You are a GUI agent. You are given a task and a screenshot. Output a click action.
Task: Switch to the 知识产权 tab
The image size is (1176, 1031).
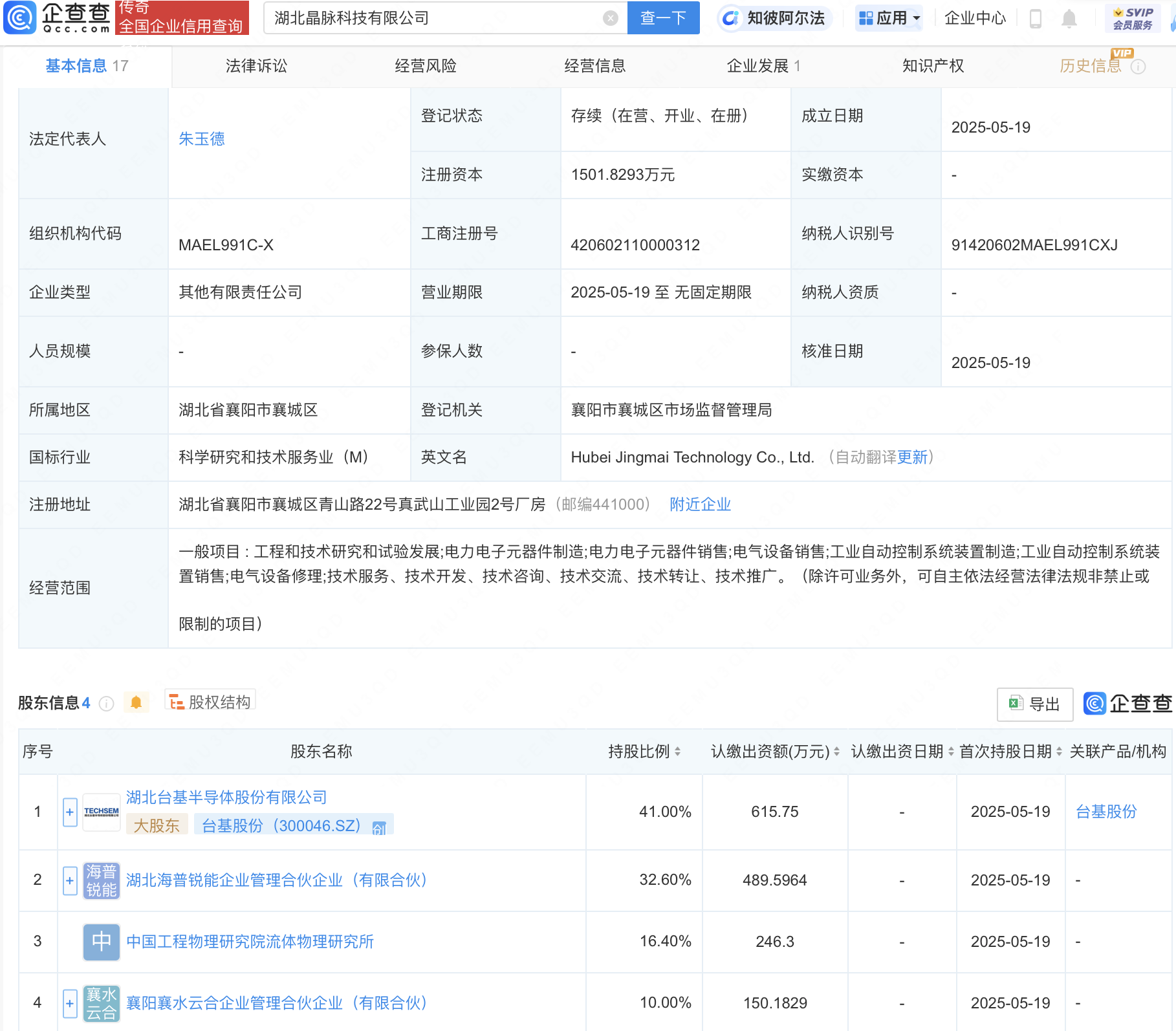pos(933,66)
